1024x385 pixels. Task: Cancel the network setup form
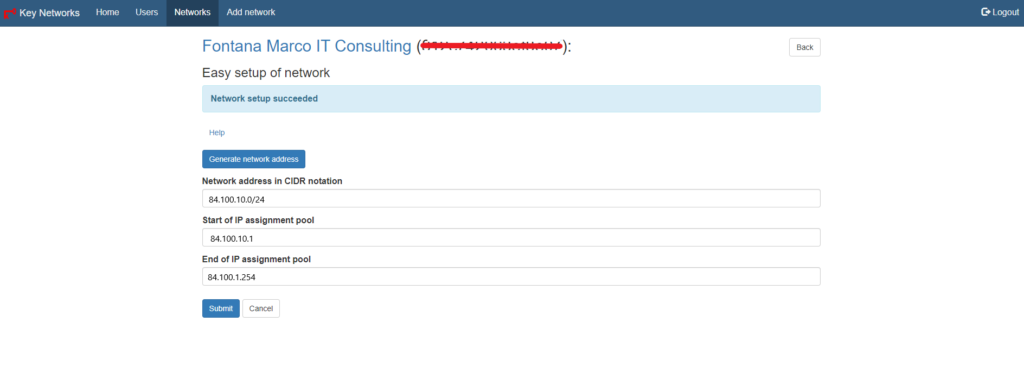coord(261,309)
